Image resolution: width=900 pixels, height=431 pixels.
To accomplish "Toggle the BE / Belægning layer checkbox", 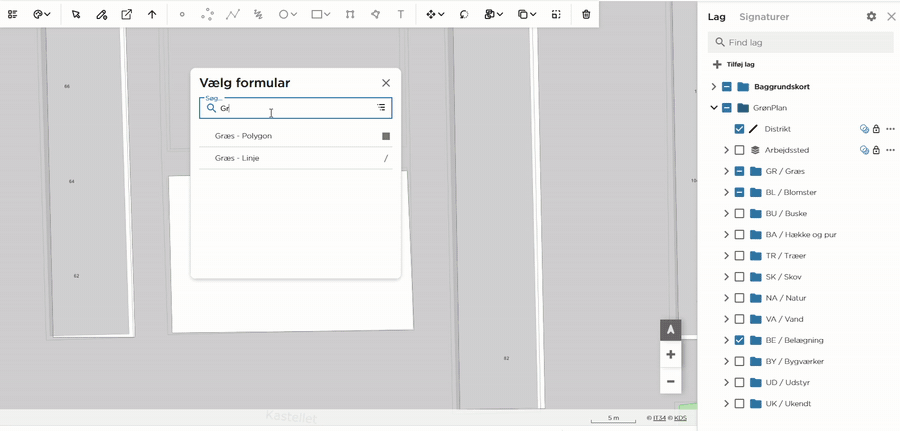I will click(739, 340).
